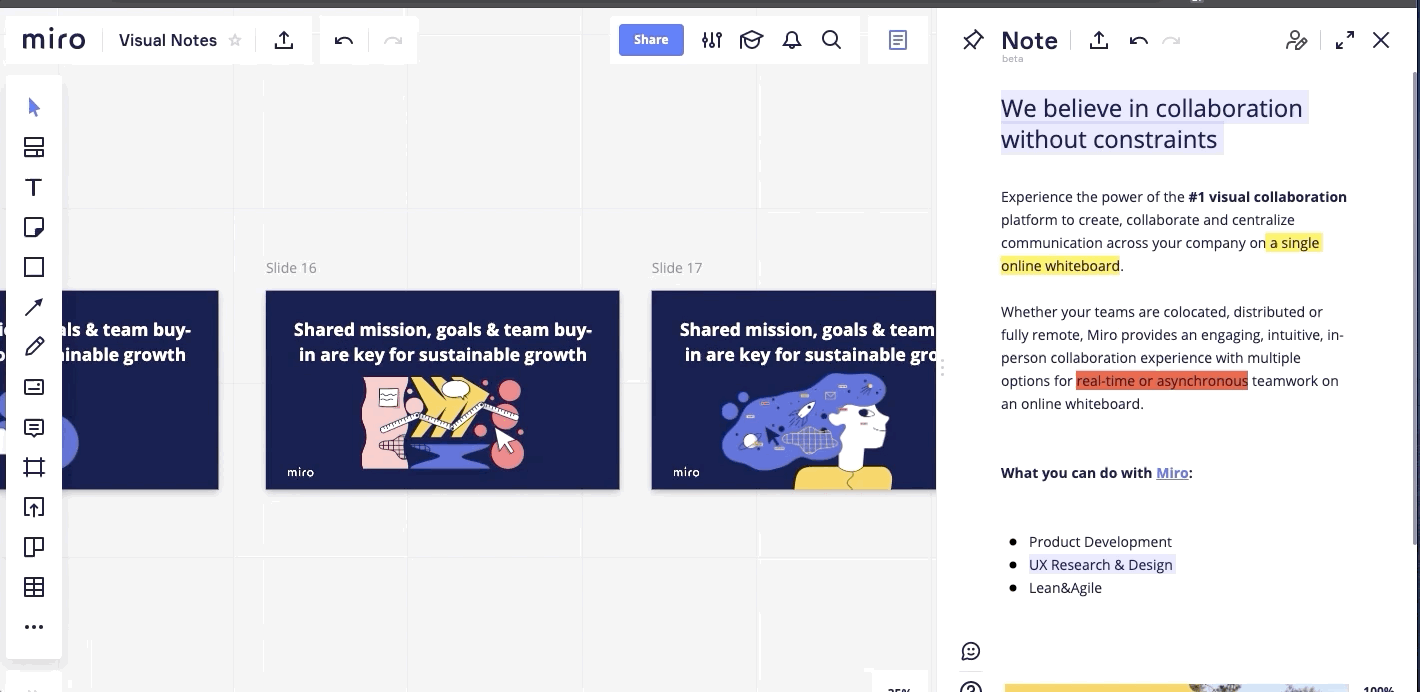Screen dimensions: 1420x692
Task: Open the Upload tool in left toolbar
Action: [34, 507]
